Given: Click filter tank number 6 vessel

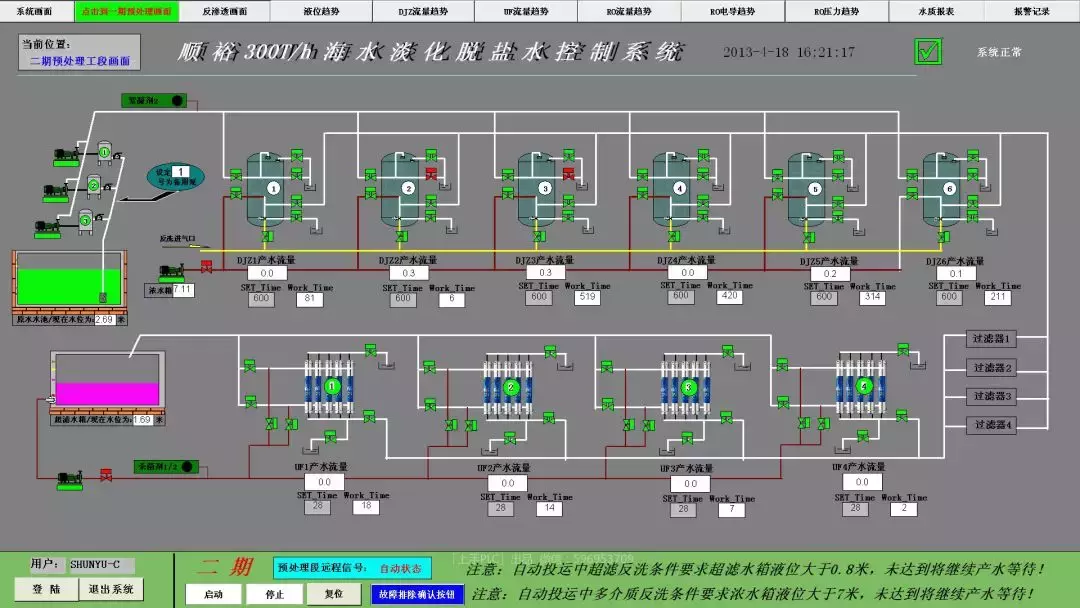Looking at the screenshot, I should coord(948,187).
